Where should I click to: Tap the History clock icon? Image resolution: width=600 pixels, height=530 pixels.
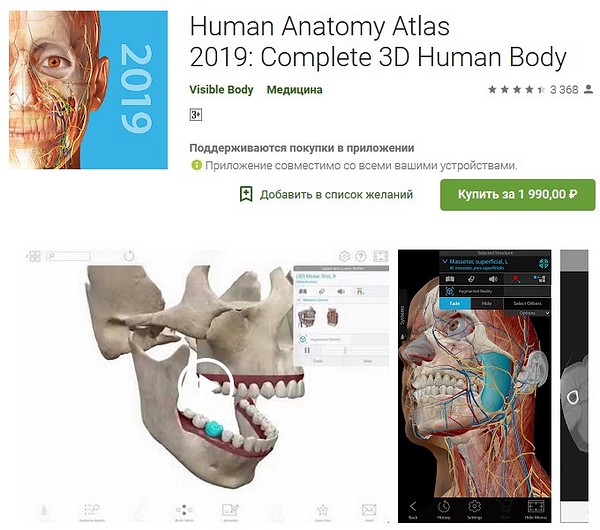(444, 506)
